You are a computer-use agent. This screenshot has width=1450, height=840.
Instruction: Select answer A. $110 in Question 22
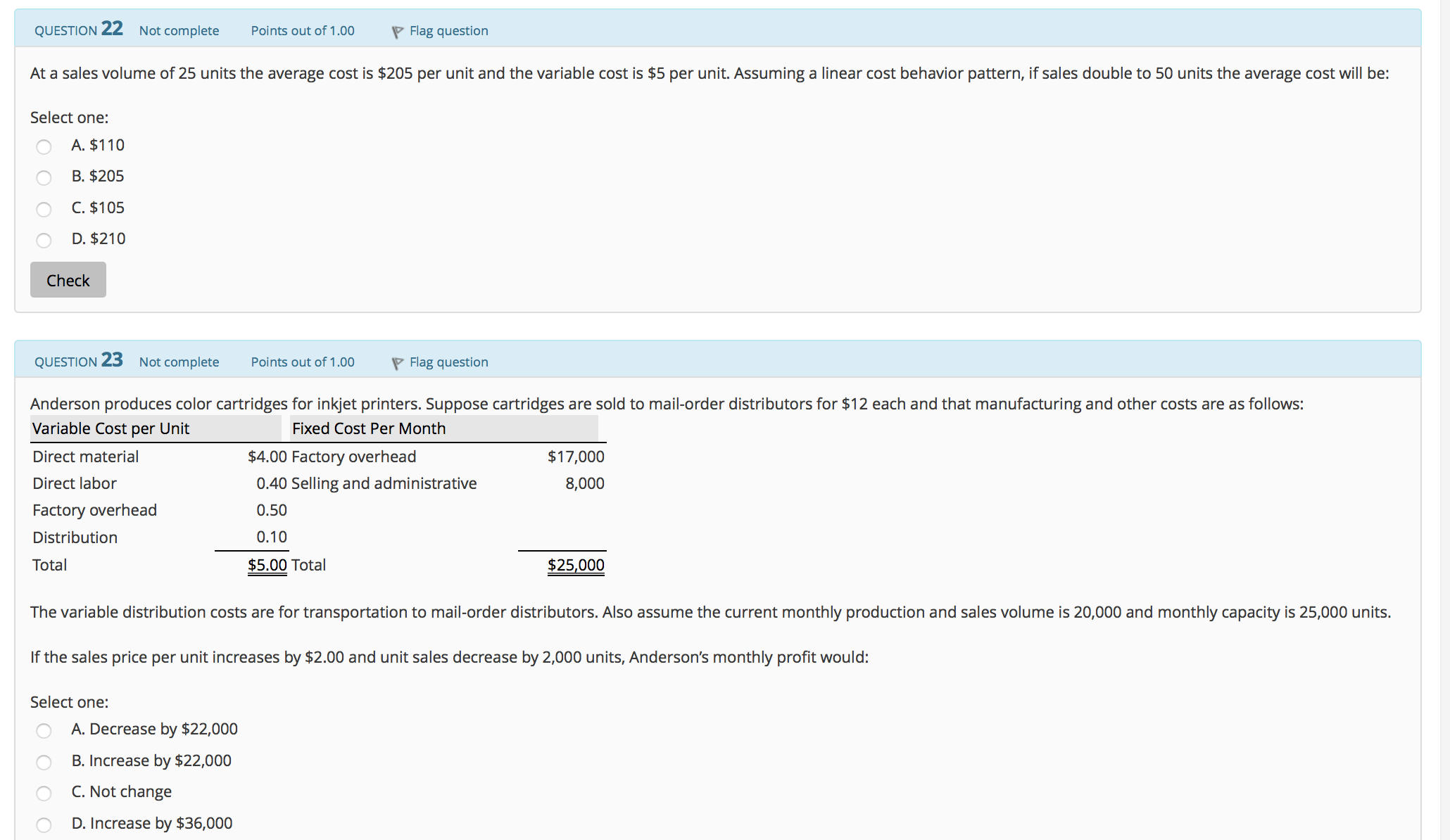pyautogui.click(x=44, y=146)
